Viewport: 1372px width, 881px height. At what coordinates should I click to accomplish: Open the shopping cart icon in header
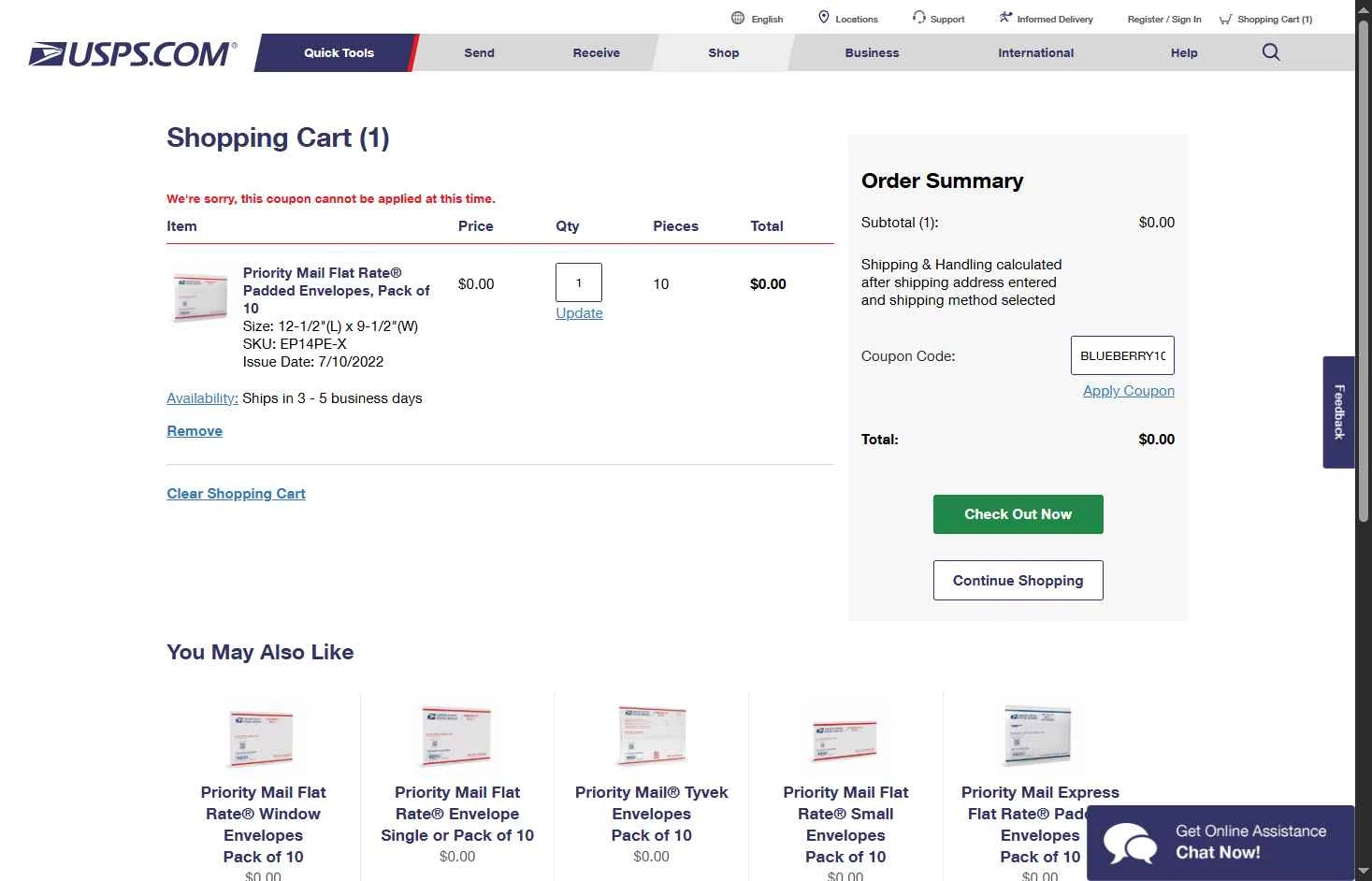coord(1225,19)
